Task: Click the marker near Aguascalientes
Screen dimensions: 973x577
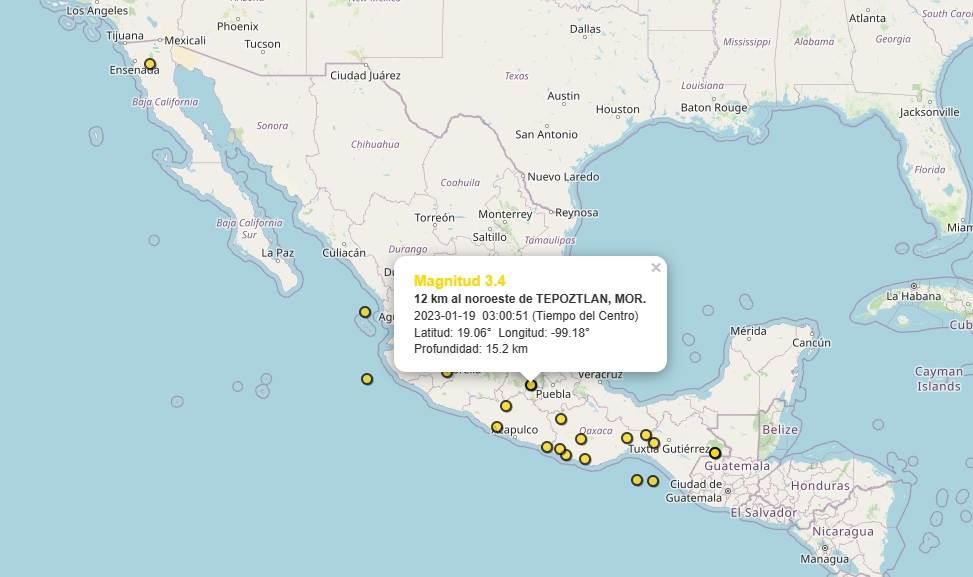Action: click(366, 312)
